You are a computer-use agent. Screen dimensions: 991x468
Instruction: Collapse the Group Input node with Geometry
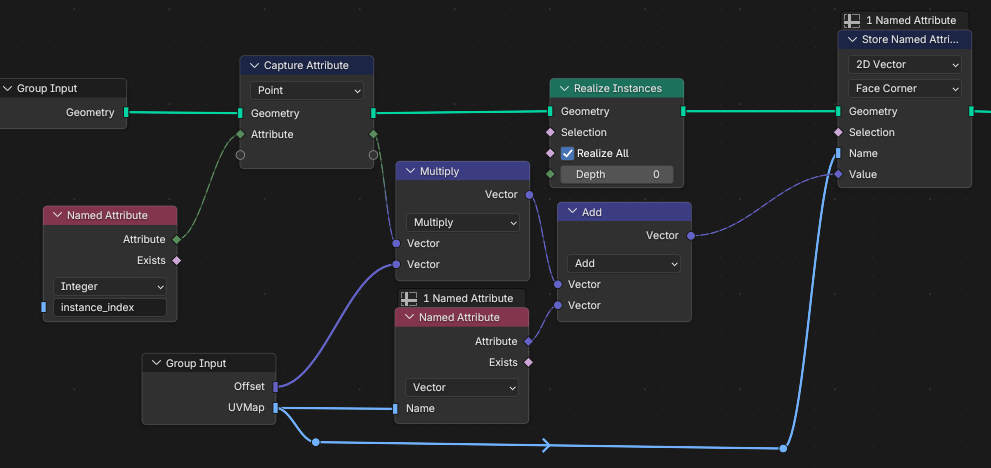(8, 89)
